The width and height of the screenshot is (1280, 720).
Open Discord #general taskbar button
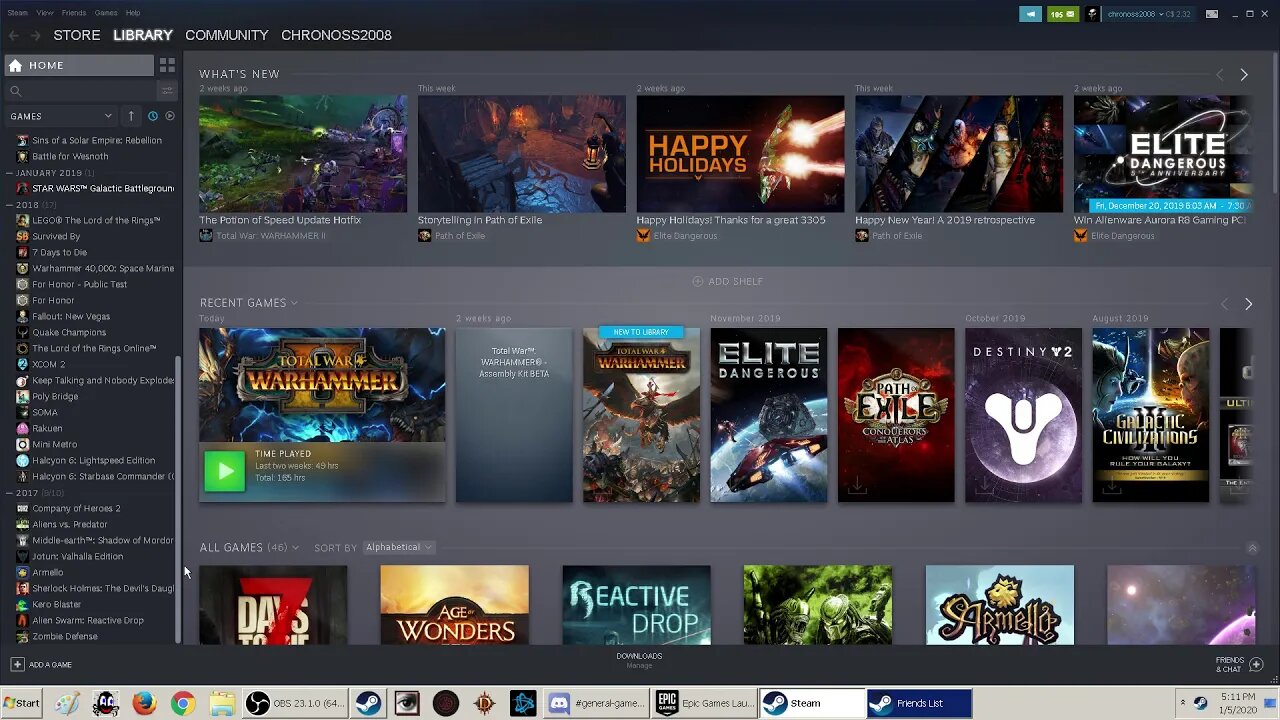click(596, 703)
